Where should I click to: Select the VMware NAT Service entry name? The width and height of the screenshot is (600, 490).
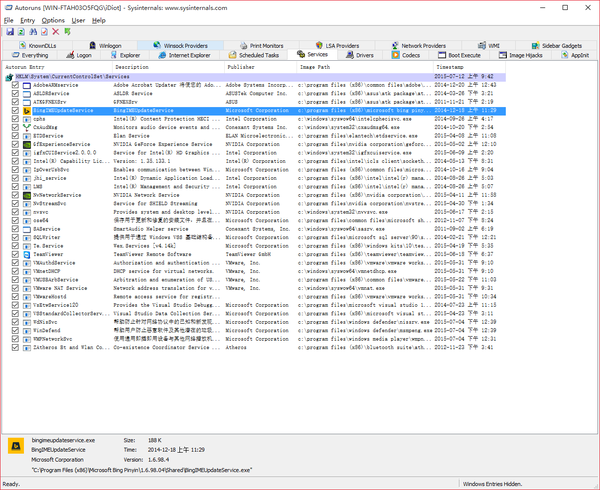(60, 288)
